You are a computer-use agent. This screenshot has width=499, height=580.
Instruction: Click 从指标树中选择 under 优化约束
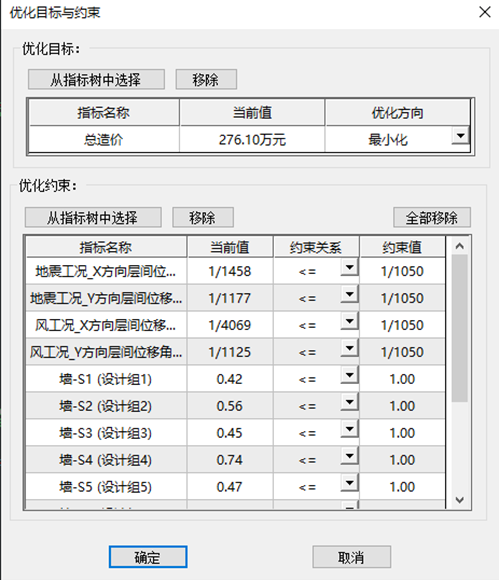[x=93, y=217]
